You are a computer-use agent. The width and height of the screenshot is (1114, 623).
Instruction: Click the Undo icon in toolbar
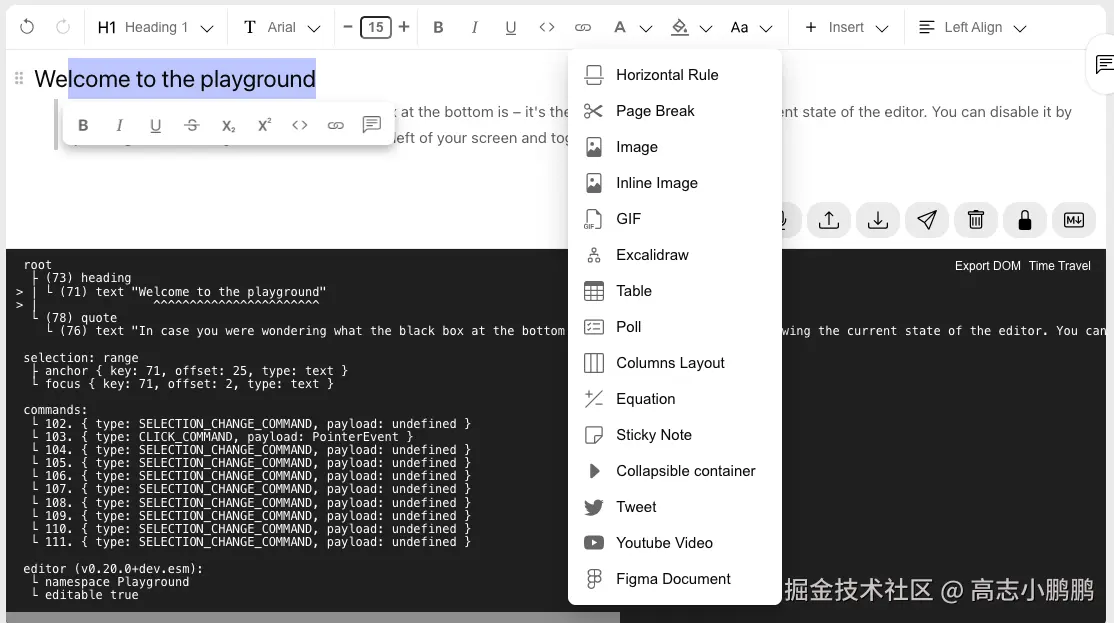click(x=27, y=27)
